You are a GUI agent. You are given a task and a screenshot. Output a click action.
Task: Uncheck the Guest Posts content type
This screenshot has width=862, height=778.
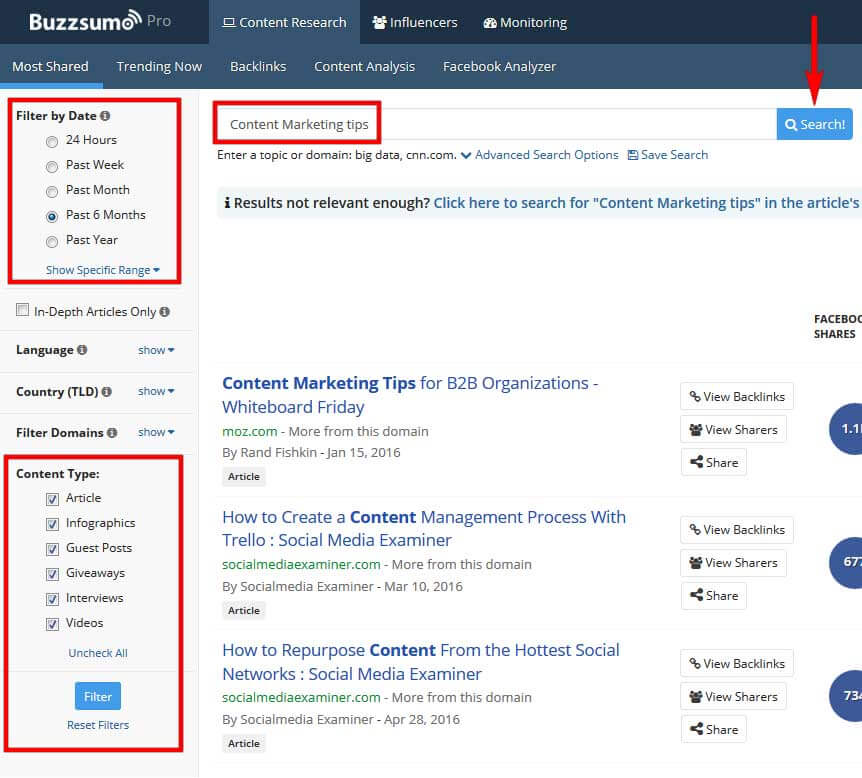coord(52,549)
